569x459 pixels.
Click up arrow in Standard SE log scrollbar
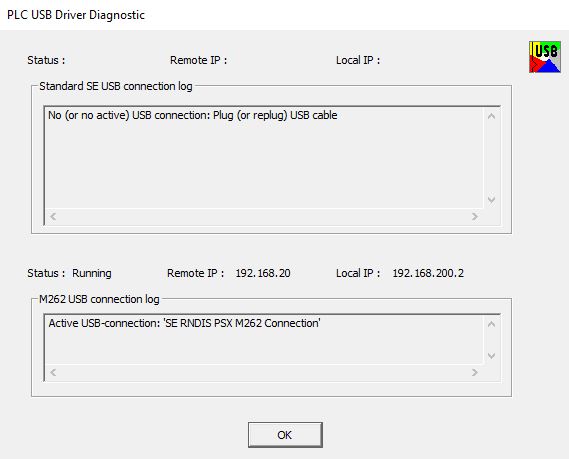point(491,116)
